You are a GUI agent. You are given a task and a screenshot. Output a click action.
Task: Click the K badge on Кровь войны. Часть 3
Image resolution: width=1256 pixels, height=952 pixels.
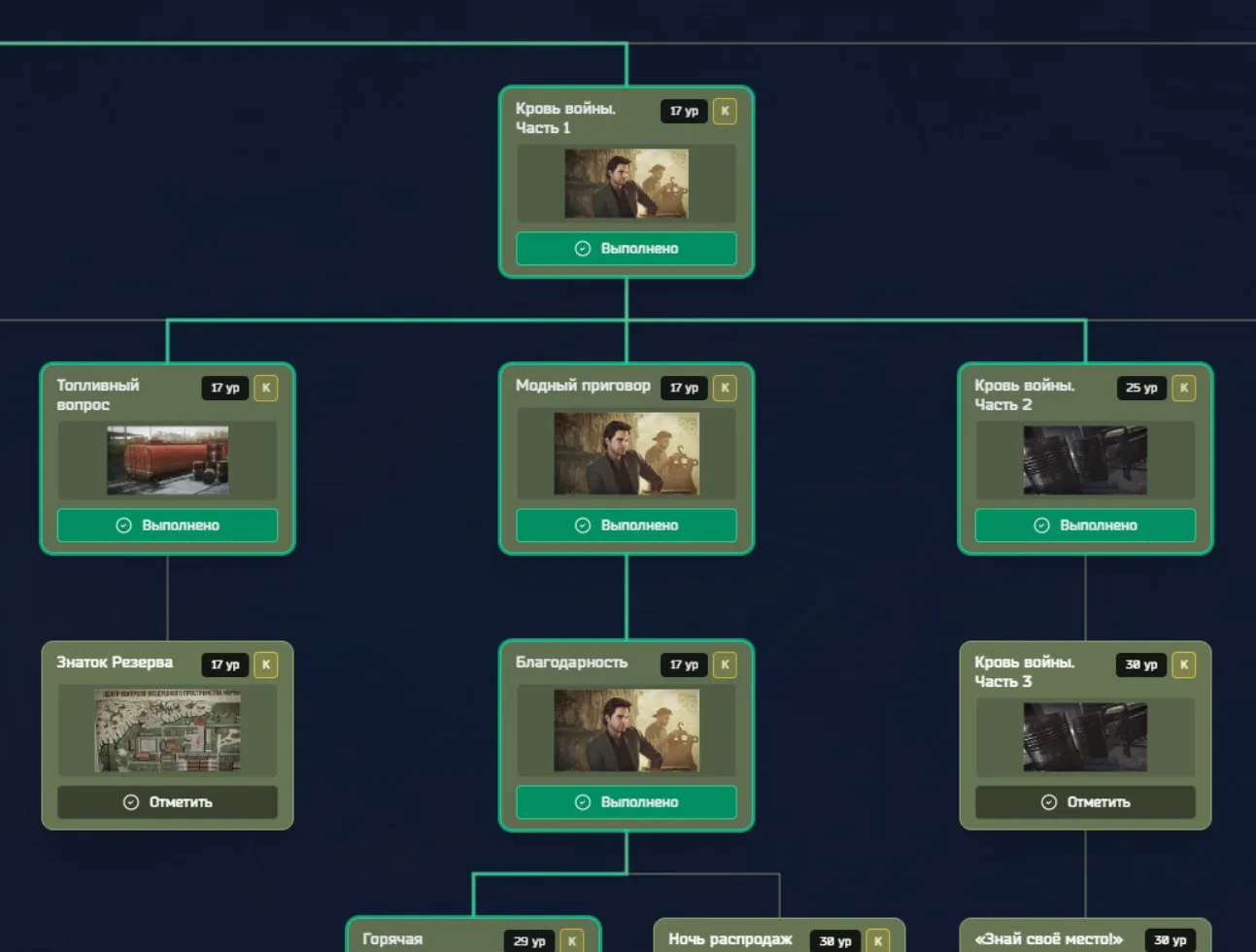point(1183,664)
